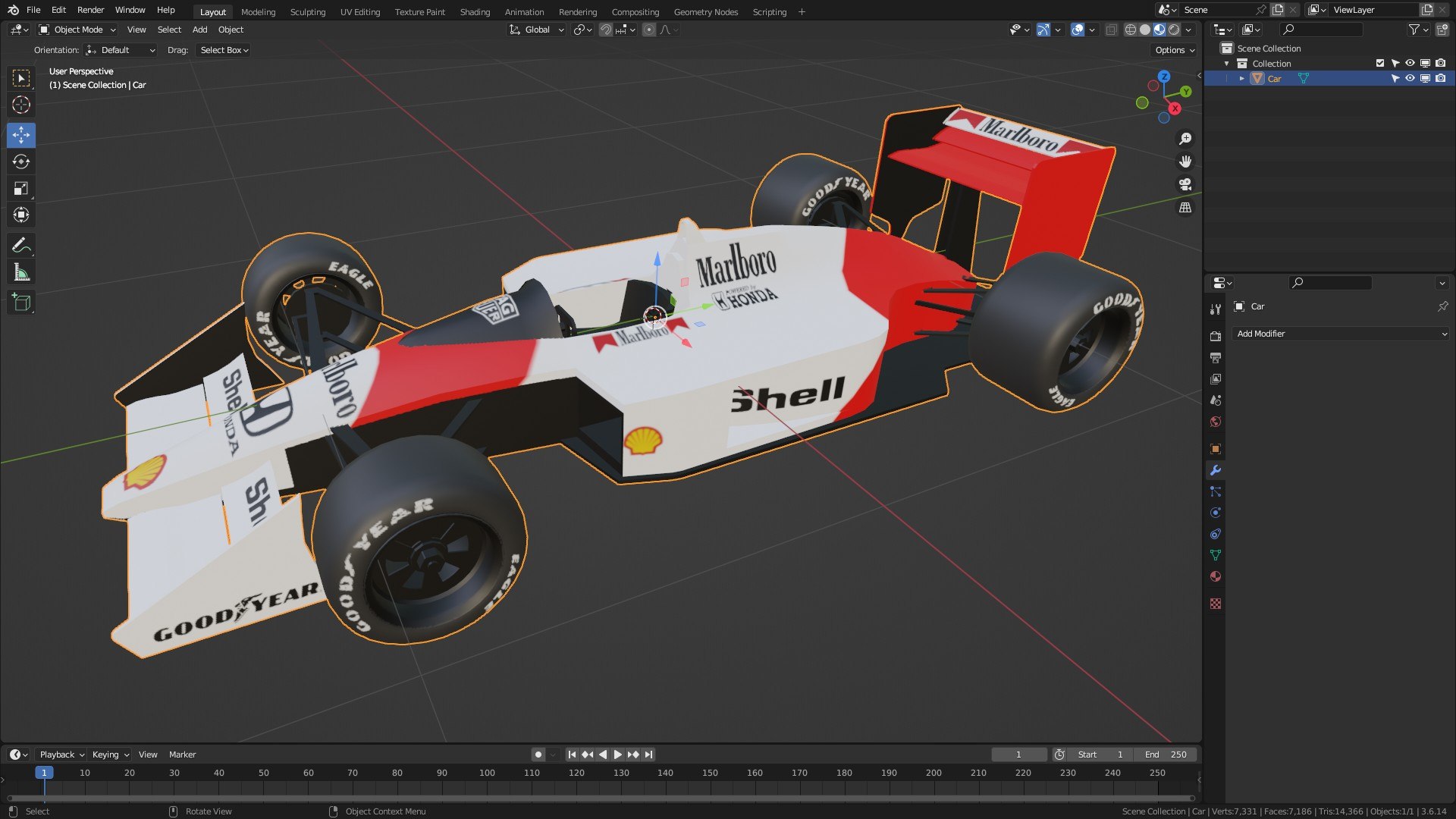Toggle Car selectability arrow icon

(1395, 78)
